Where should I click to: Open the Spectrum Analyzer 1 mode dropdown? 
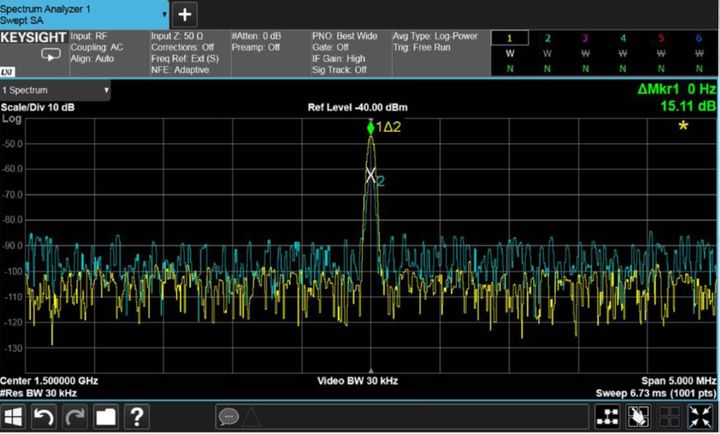point(84,13)
